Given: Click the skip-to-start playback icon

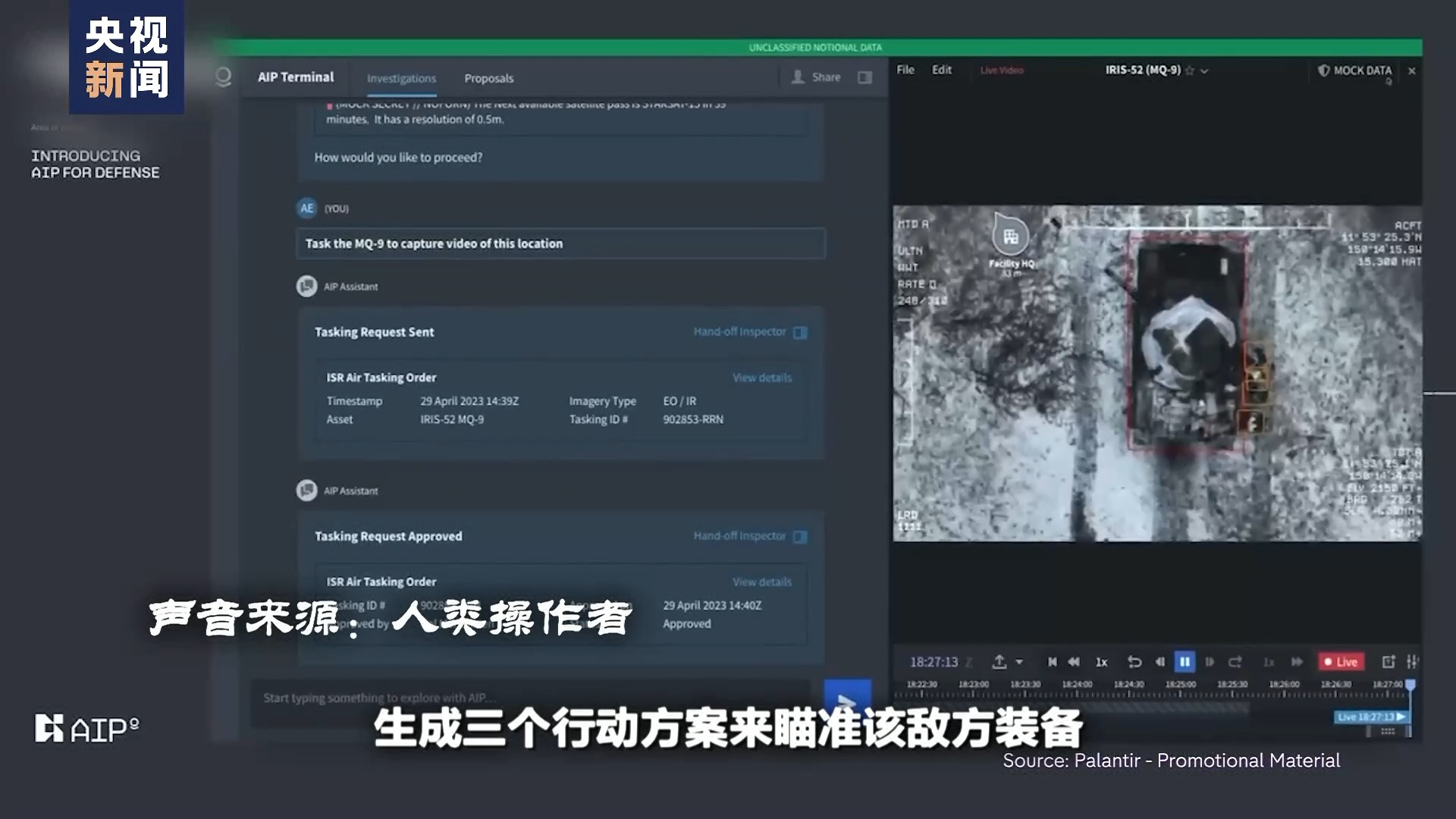Looking at the screenshot, I should tap(1053, 662).
